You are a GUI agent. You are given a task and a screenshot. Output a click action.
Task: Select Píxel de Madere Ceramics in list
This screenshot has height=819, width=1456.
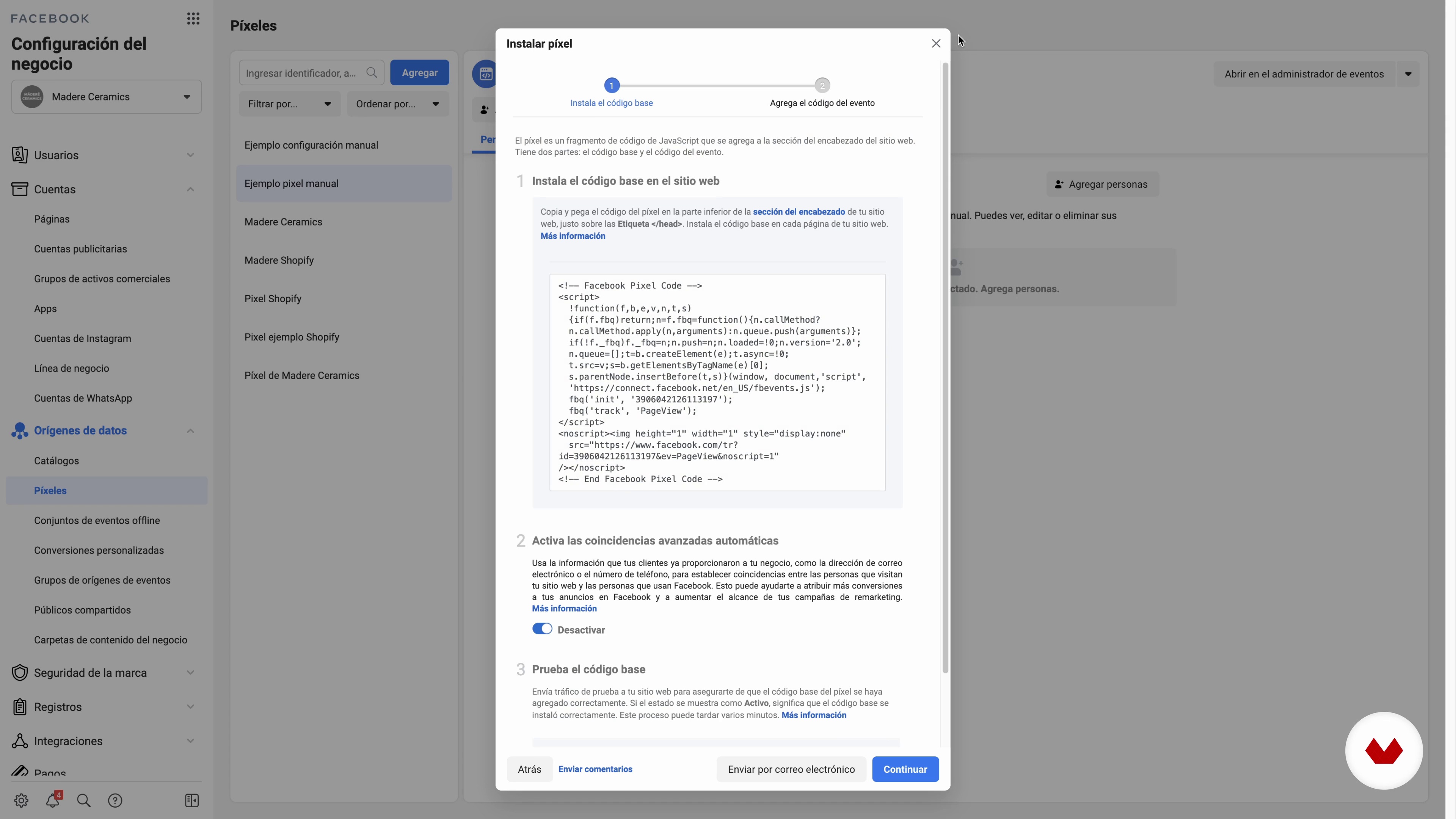[344, 376]
